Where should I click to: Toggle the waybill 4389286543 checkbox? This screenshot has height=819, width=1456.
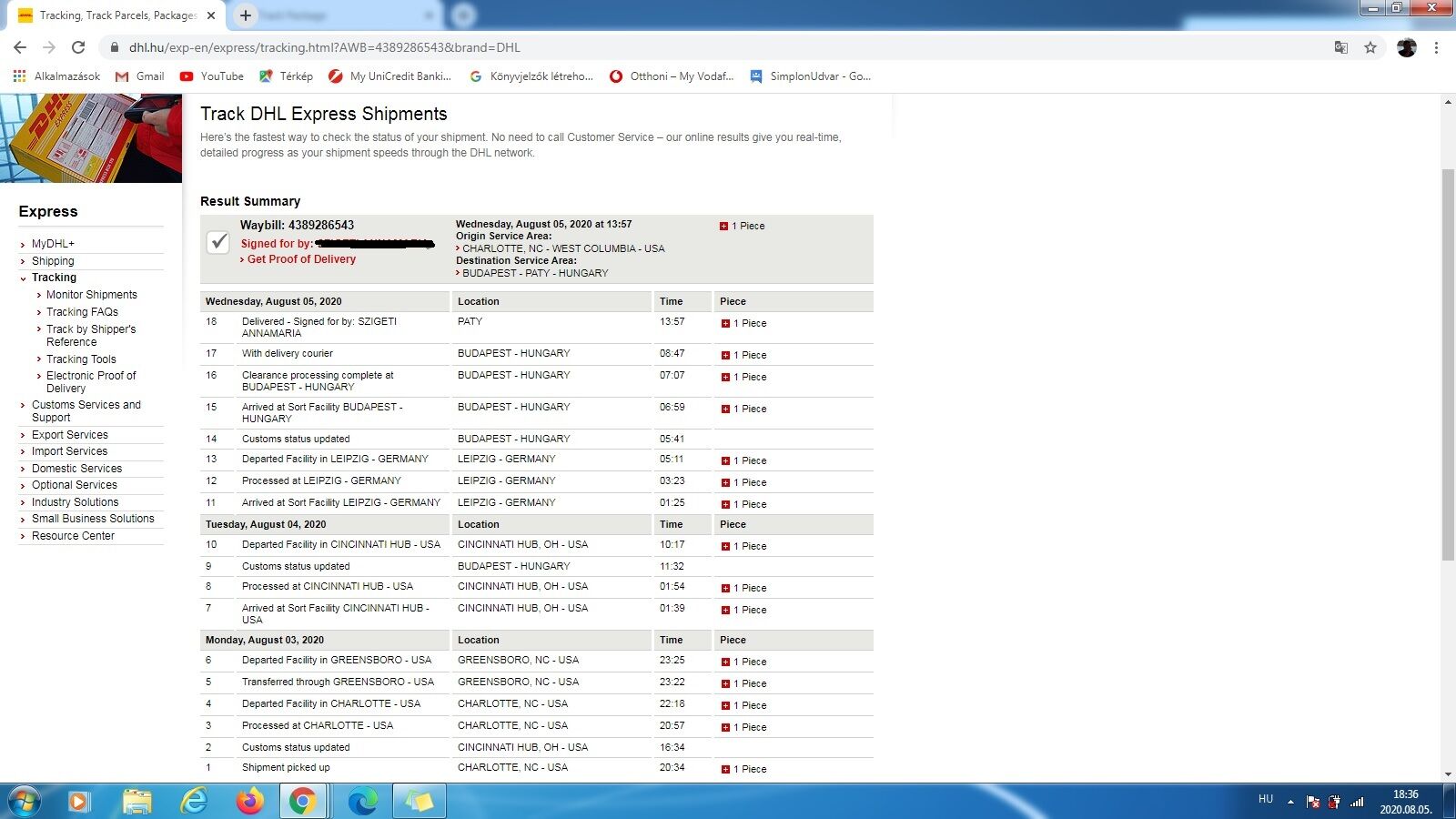click(x=217, y=242)
